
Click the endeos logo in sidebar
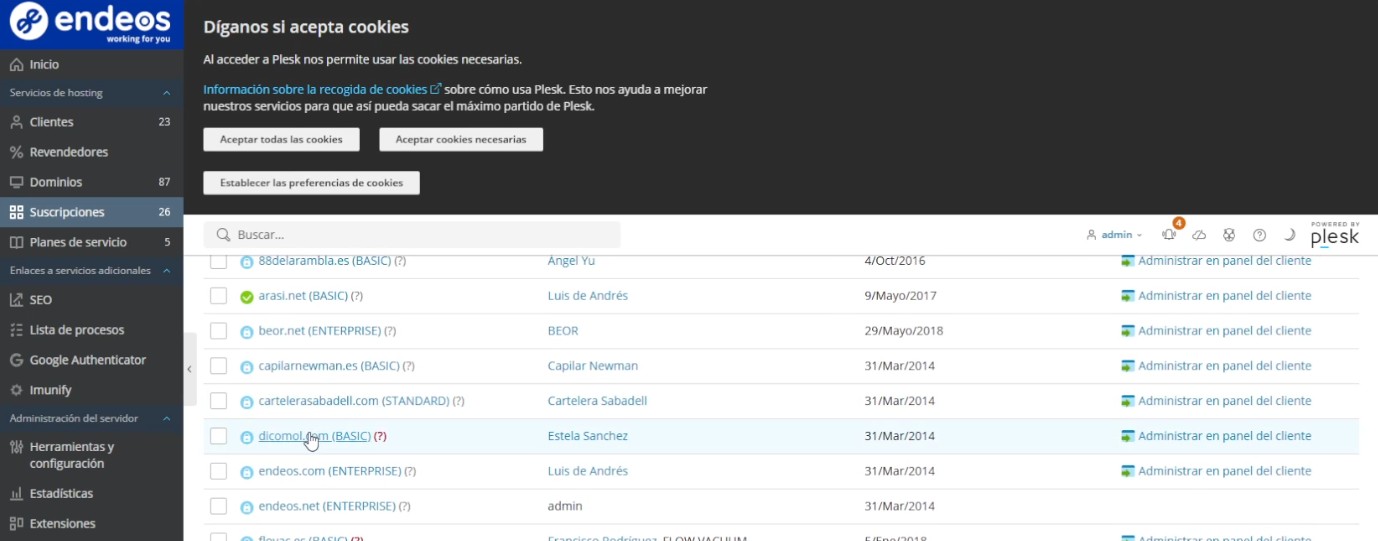91,24
